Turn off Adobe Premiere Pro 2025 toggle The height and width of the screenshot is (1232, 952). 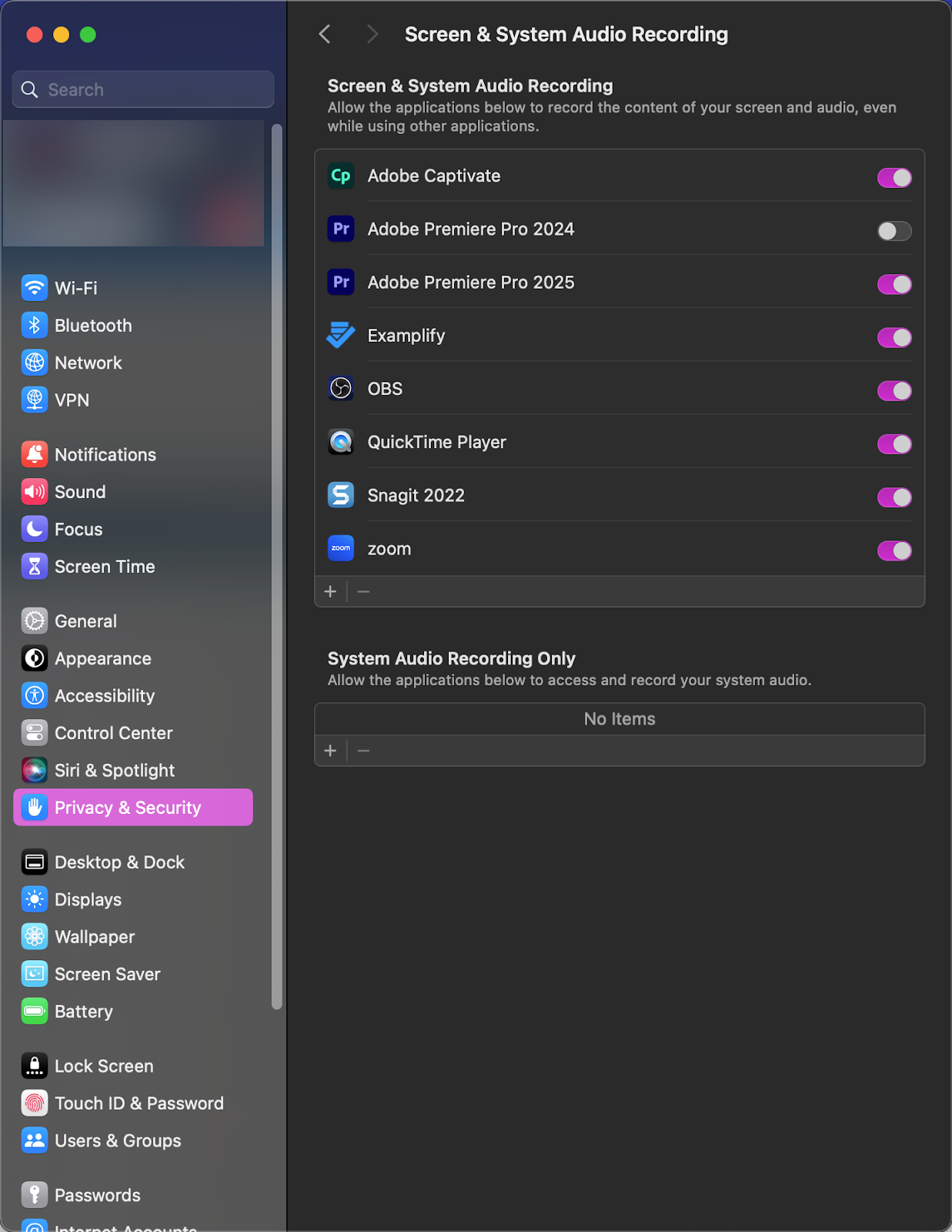(x=894, y=284)
